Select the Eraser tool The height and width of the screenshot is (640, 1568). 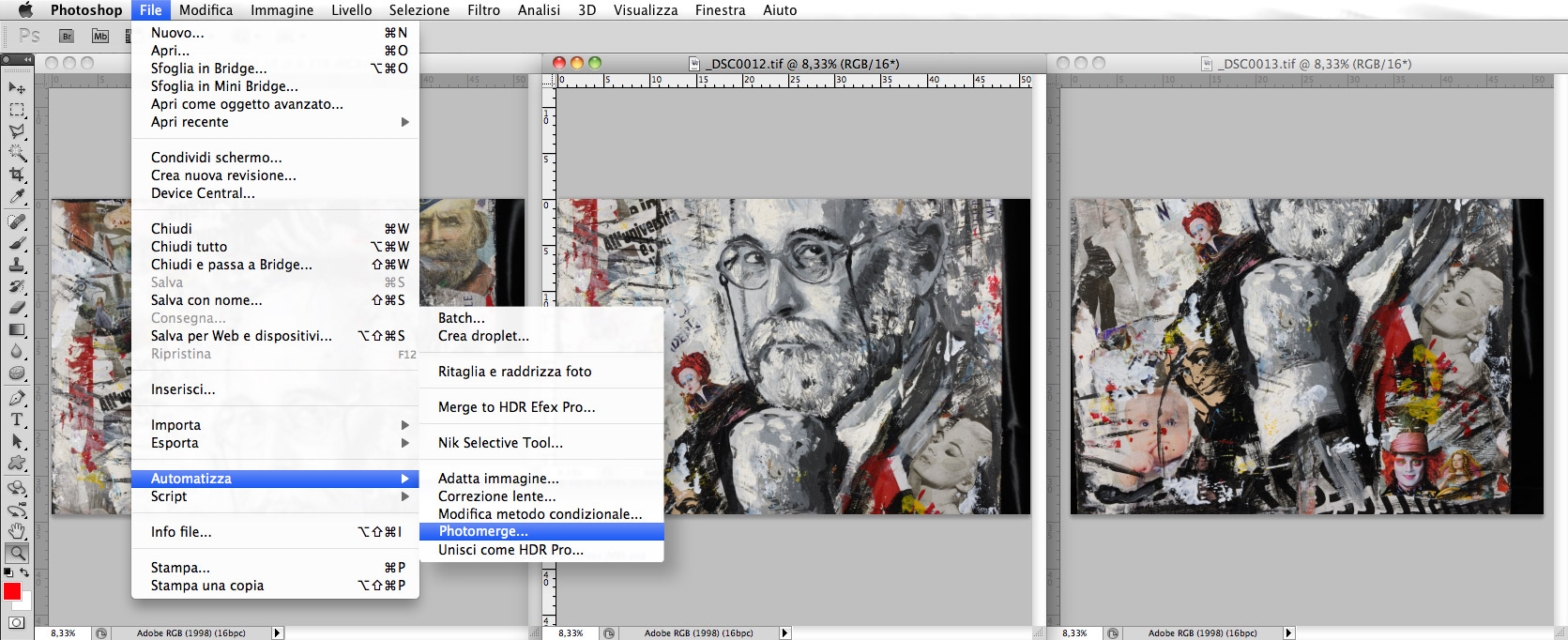click(x=17, y=308)
